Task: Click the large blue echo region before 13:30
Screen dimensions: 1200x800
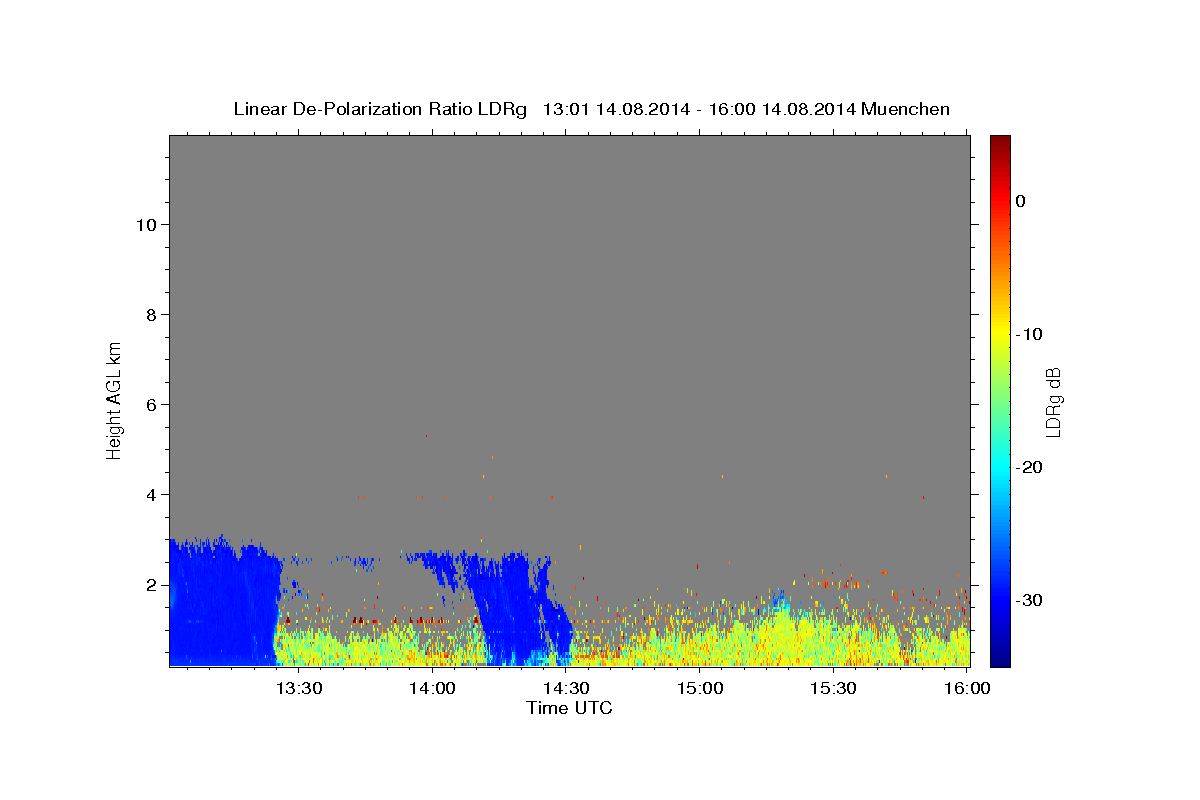Action: click(x=225, y=605)
